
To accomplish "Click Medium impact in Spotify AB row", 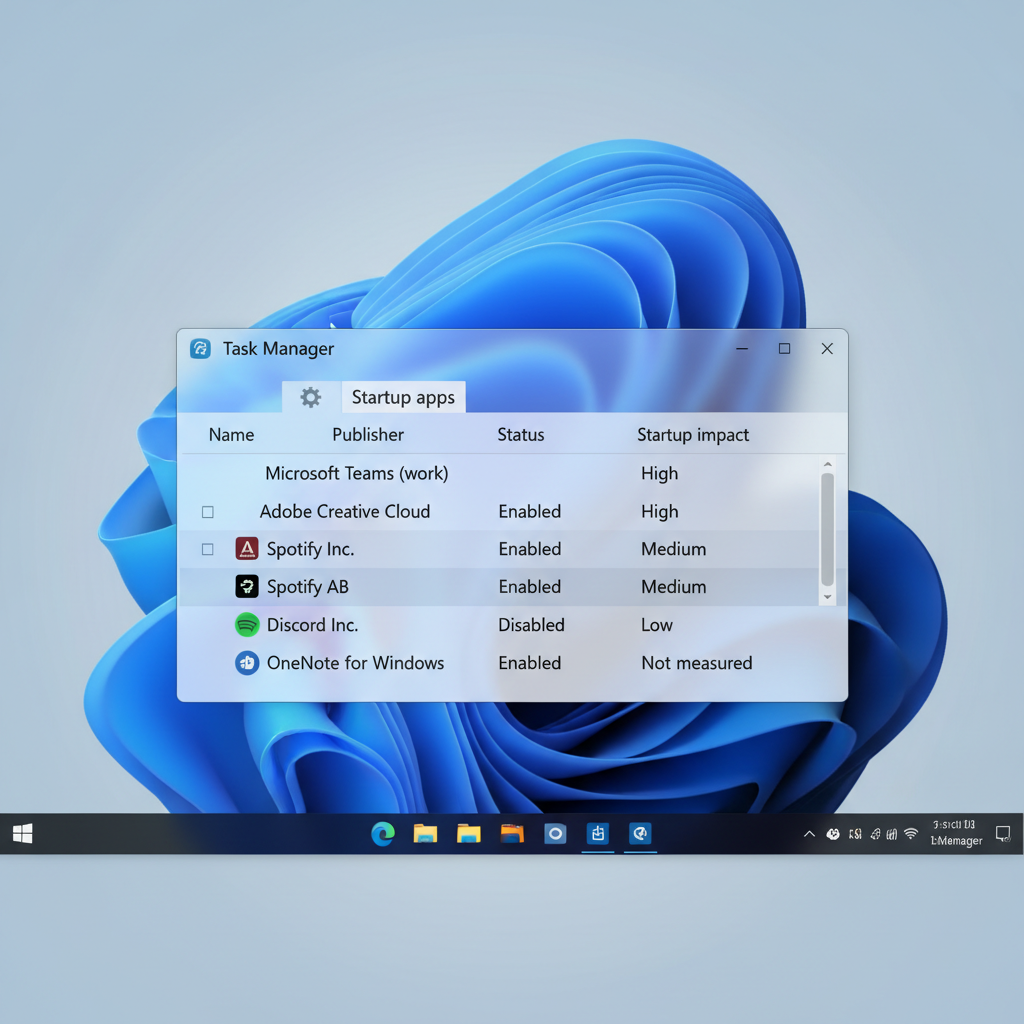I will click(x=673, y=587).
